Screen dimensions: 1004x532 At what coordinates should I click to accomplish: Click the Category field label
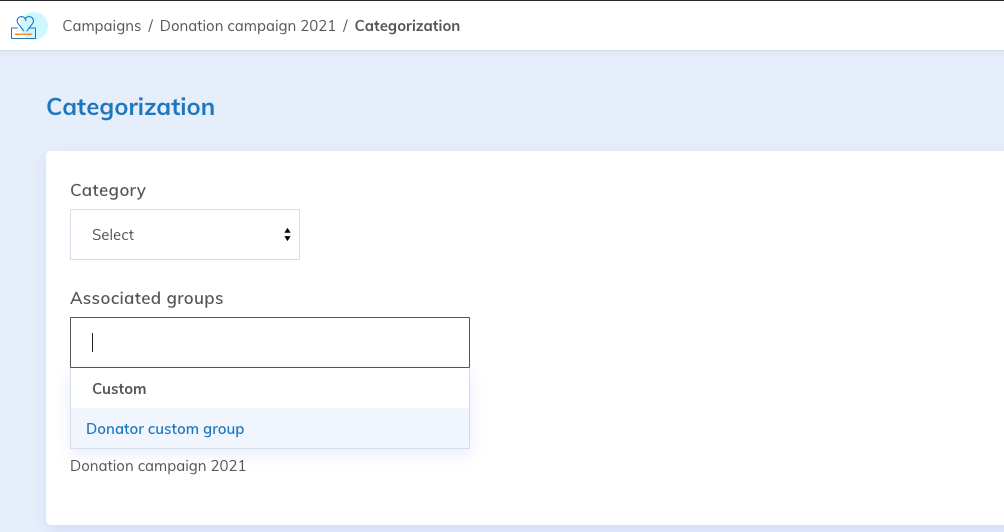pos(108,190)
